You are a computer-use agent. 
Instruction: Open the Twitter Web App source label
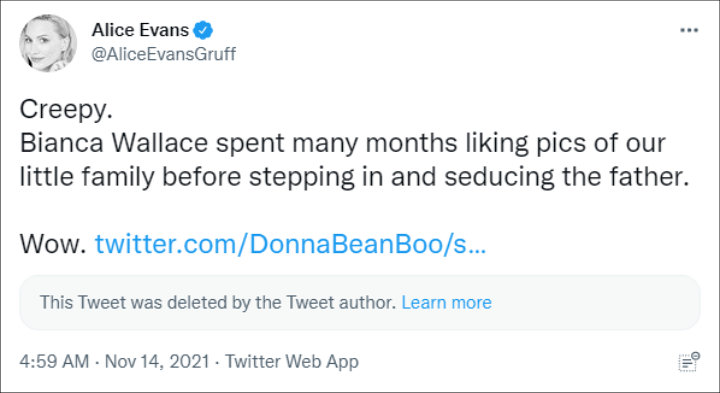tap(292, 362)
